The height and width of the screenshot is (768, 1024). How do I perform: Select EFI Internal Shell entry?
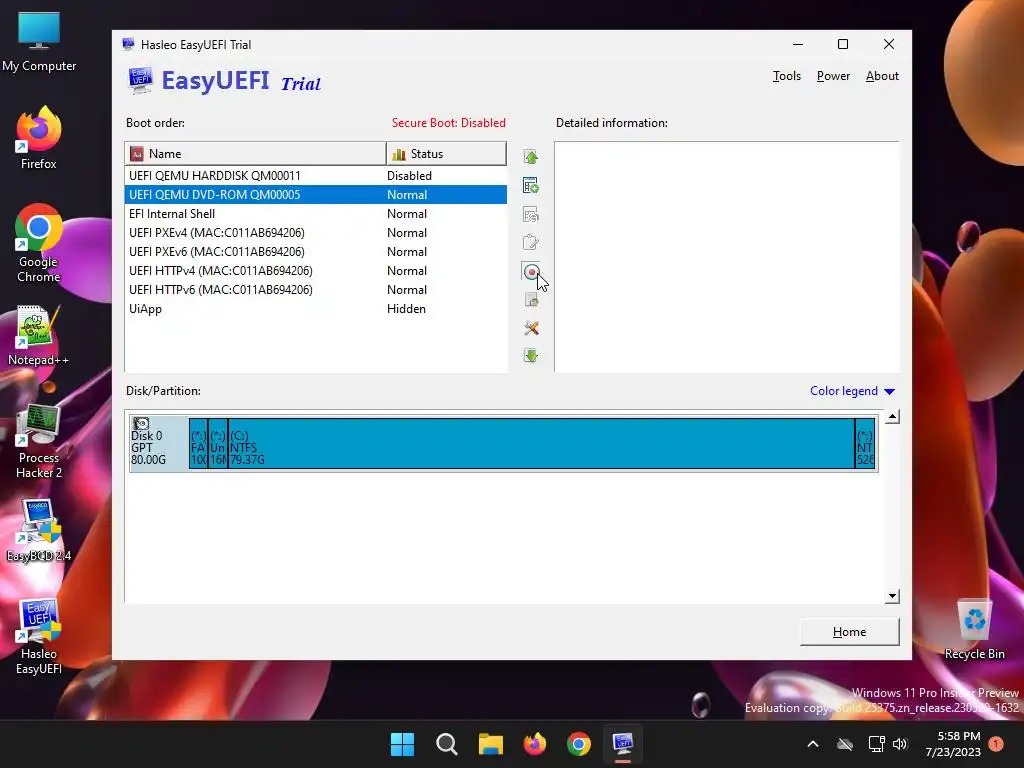click(x=315, y=214)
